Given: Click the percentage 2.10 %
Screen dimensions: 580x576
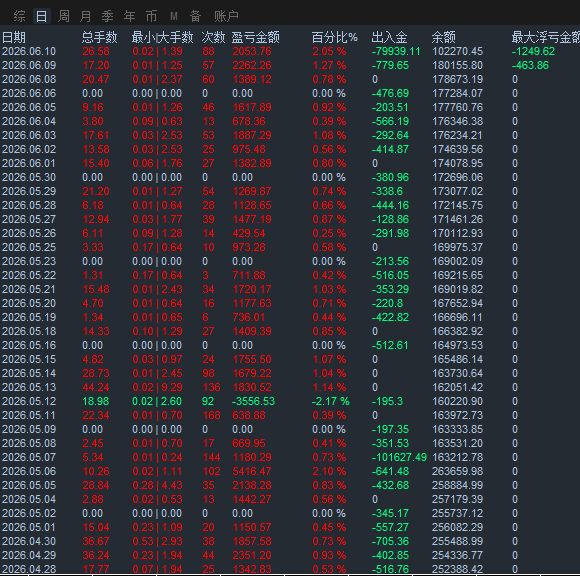Looking at the screenshot, I should pos(329,471).
